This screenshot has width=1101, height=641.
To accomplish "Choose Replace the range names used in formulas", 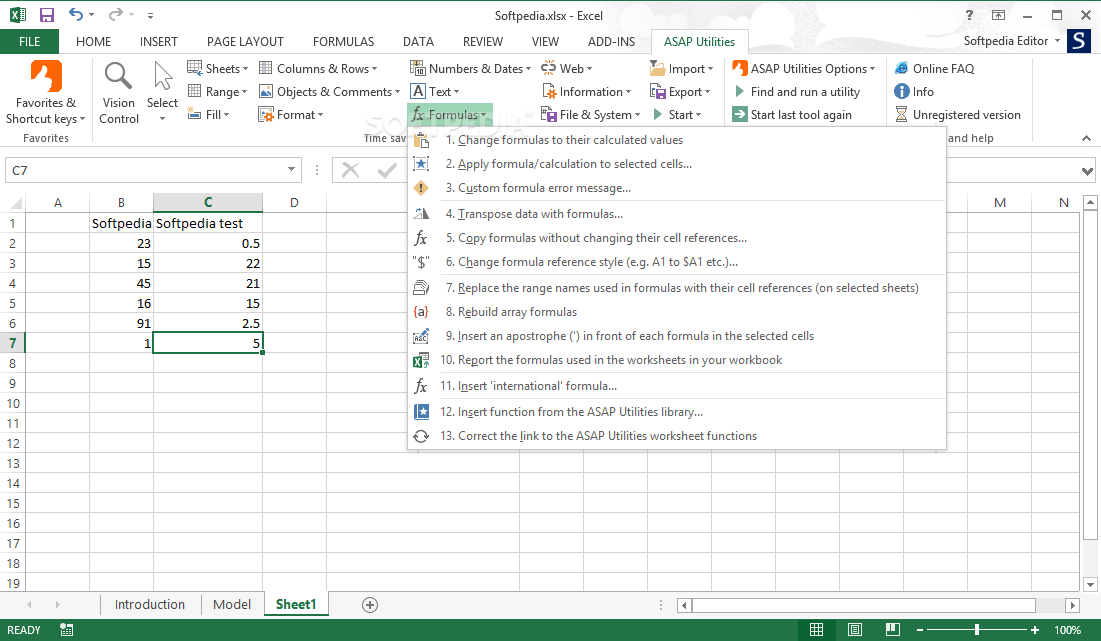I will point(677,287).
